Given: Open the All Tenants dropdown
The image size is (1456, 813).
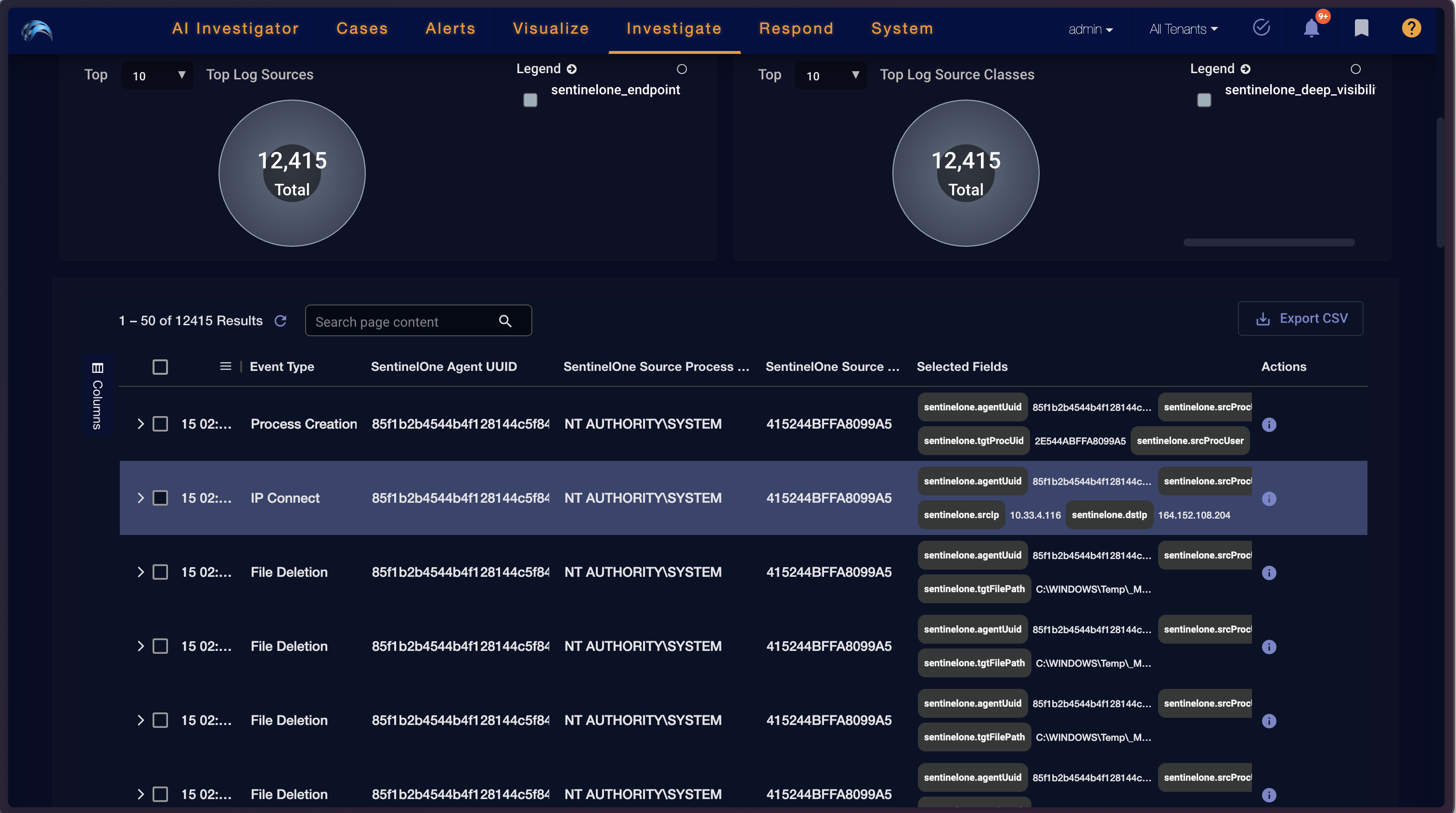Looking at the screenshot, I should tap(1183, 29).
